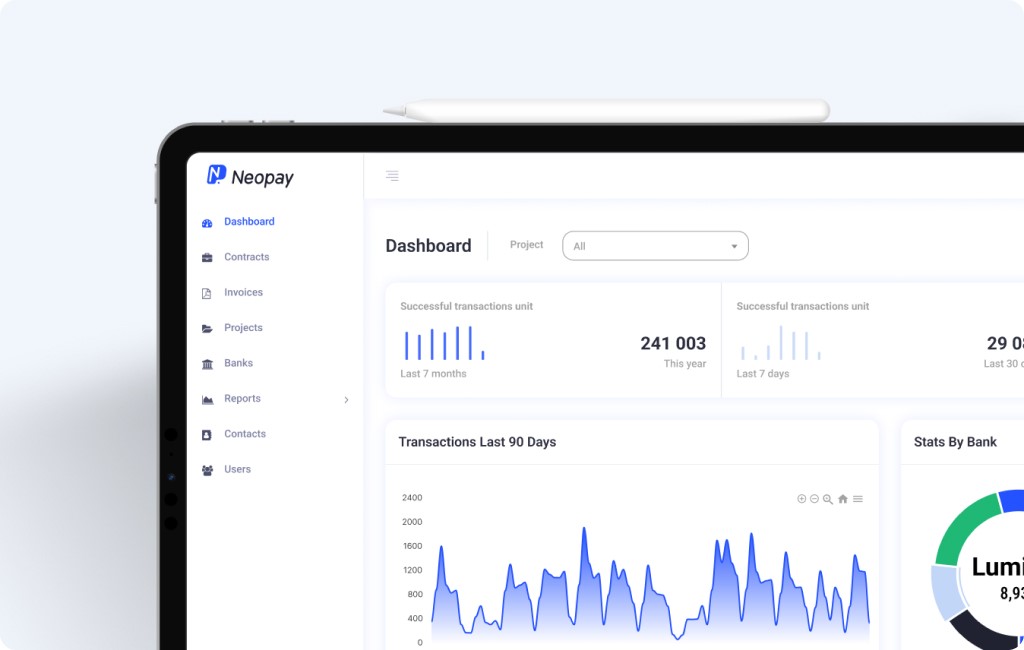Open the chart's hamburger export menu
The image size is (1024, 650).
coord(857,498)
